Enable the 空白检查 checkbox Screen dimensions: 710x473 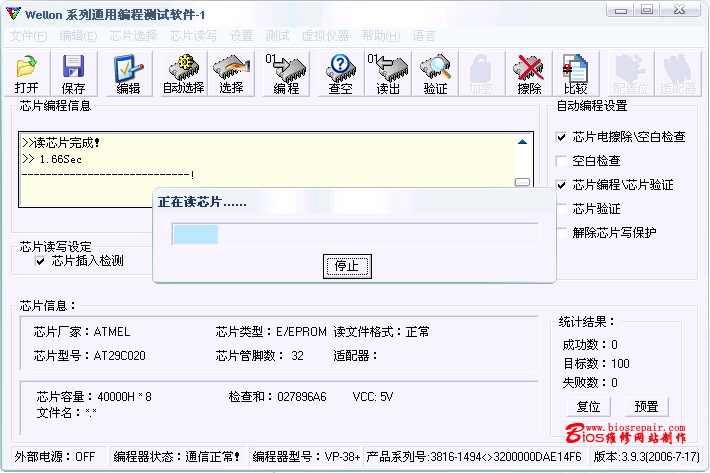tap(561, 161)
